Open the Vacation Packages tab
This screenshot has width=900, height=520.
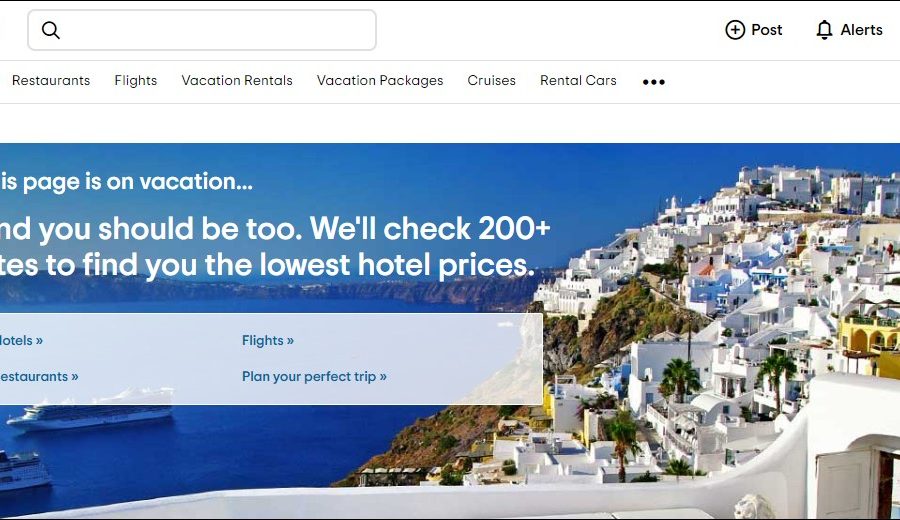380,80
